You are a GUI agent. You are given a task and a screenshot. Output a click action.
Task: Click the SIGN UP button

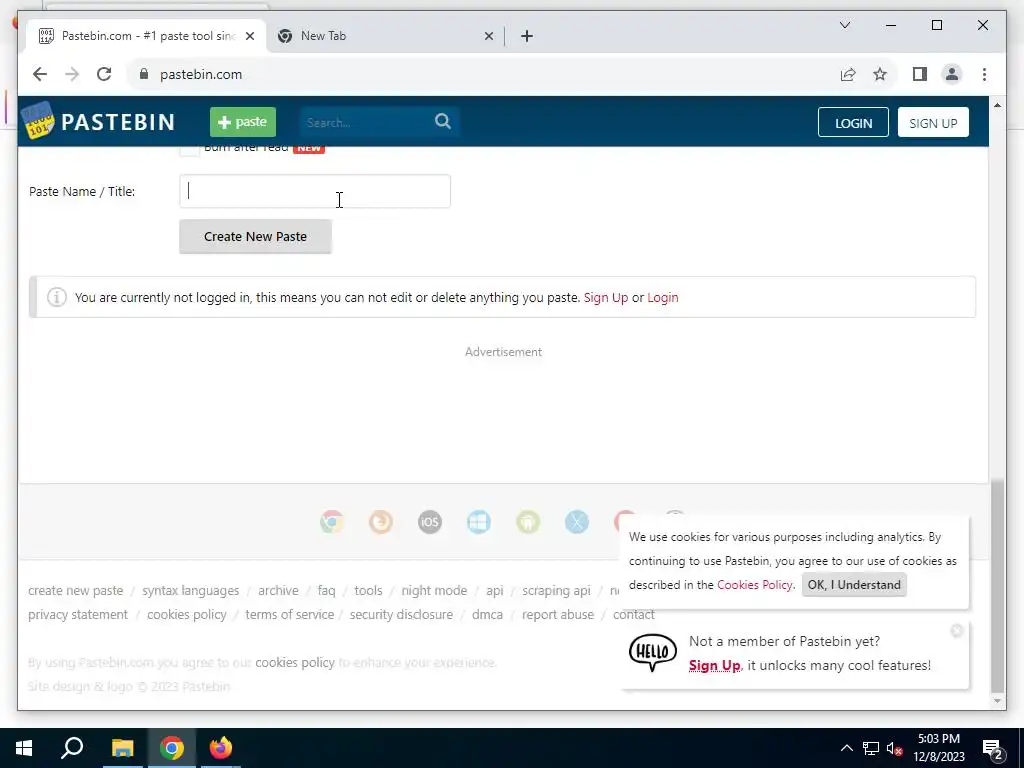pos(933,123)
